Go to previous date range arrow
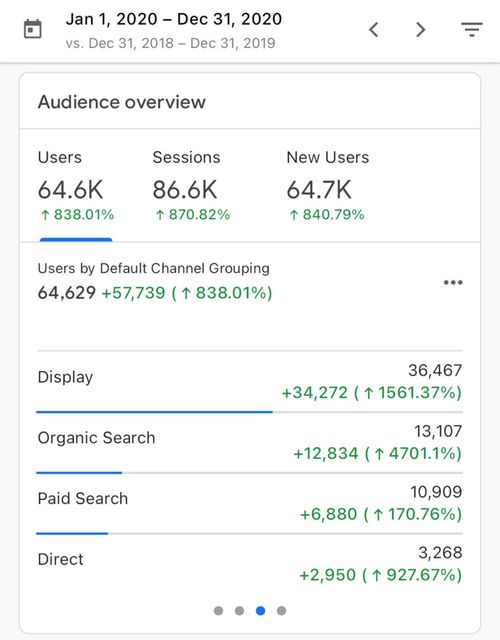Screen dimensions: 500x640 pos(373,30)
